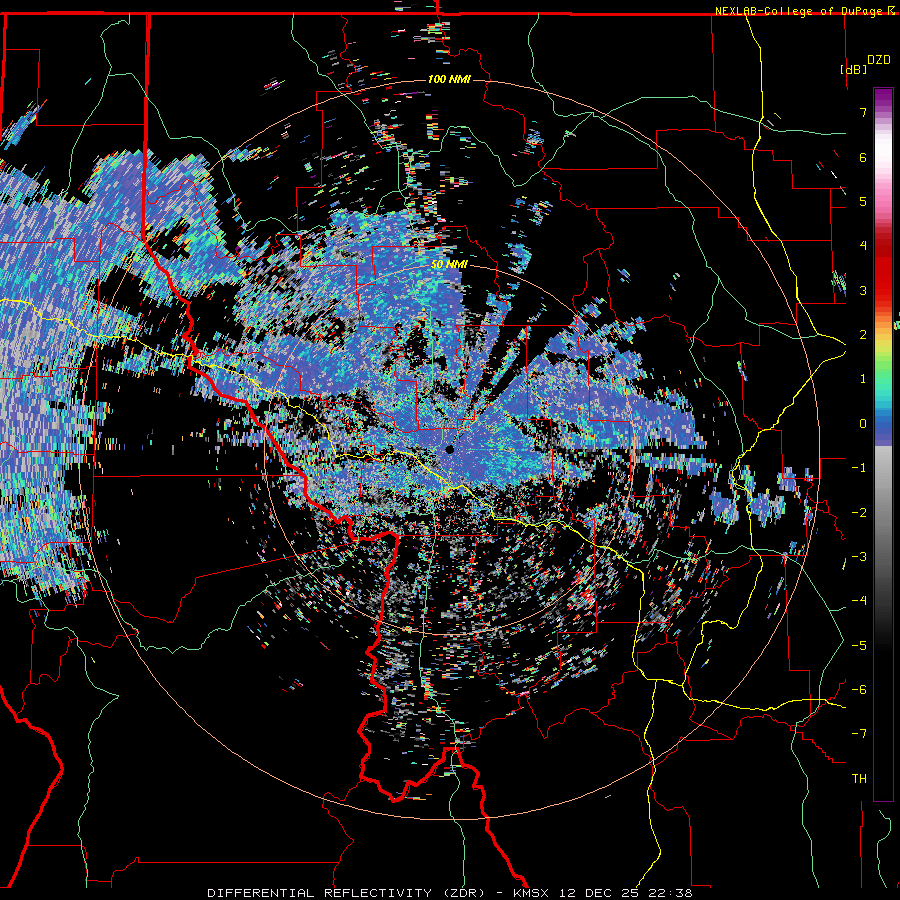Image resolution: width=900 pixels, height=900 pixels.
Task: Click the -4 tick label on the color scale
Action: pos(859,601)
